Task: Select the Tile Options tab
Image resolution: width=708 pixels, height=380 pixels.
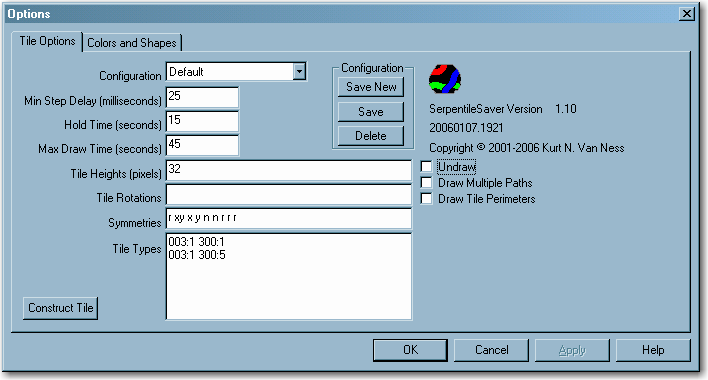Action: (47, 41)
